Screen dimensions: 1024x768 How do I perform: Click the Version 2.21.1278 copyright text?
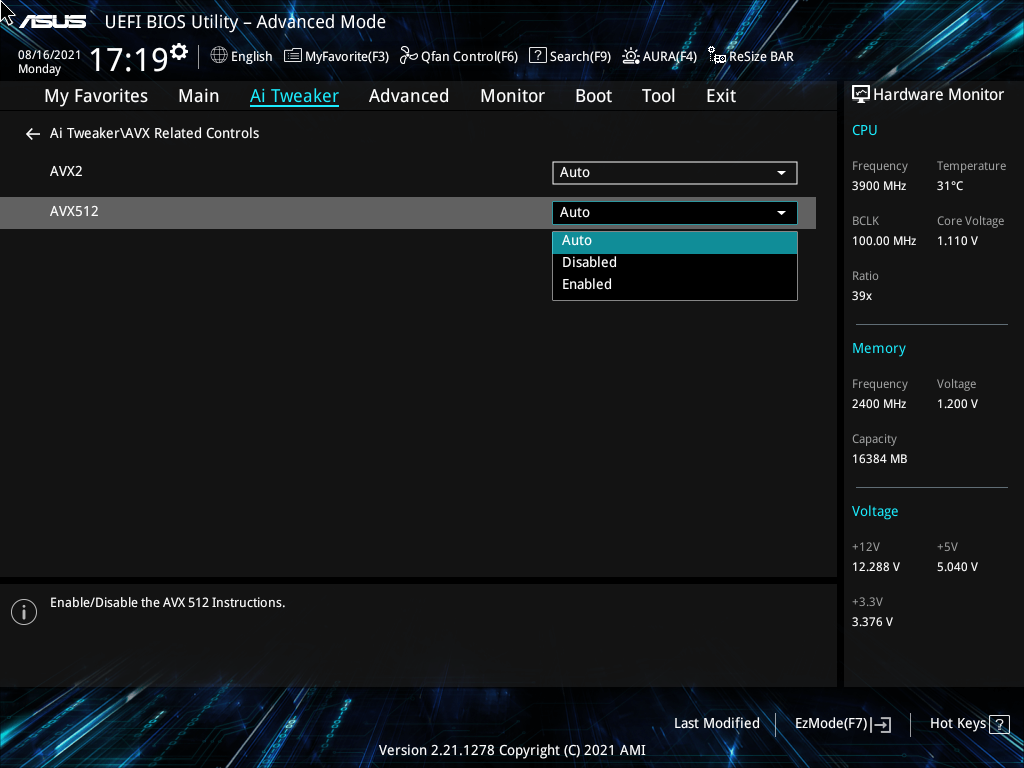point(512,750)
